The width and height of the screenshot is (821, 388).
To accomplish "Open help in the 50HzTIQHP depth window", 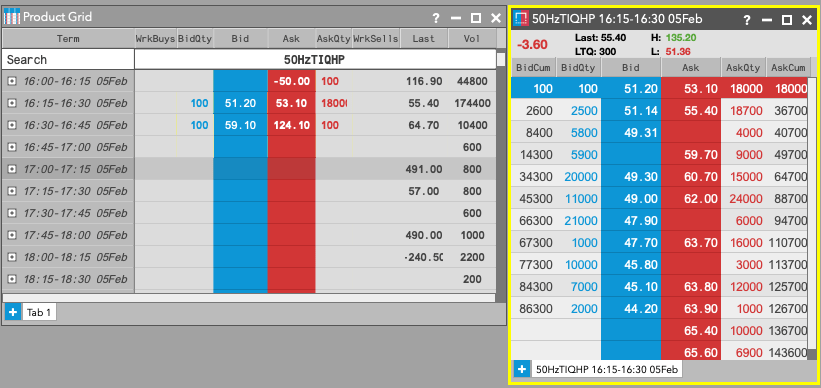I will click(747, 20).
